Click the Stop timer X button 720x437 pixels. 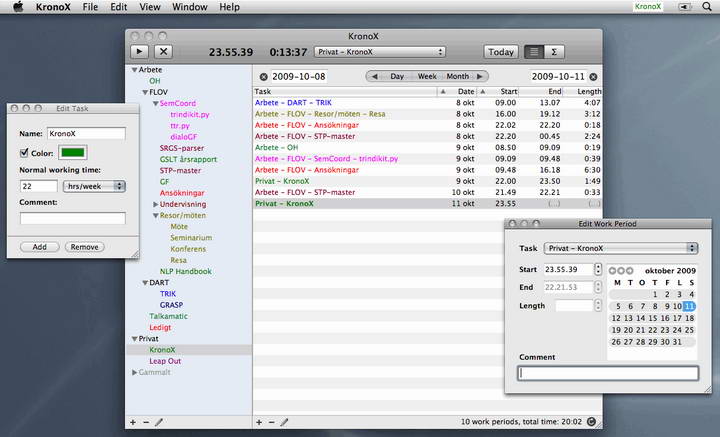coord(164,51)
